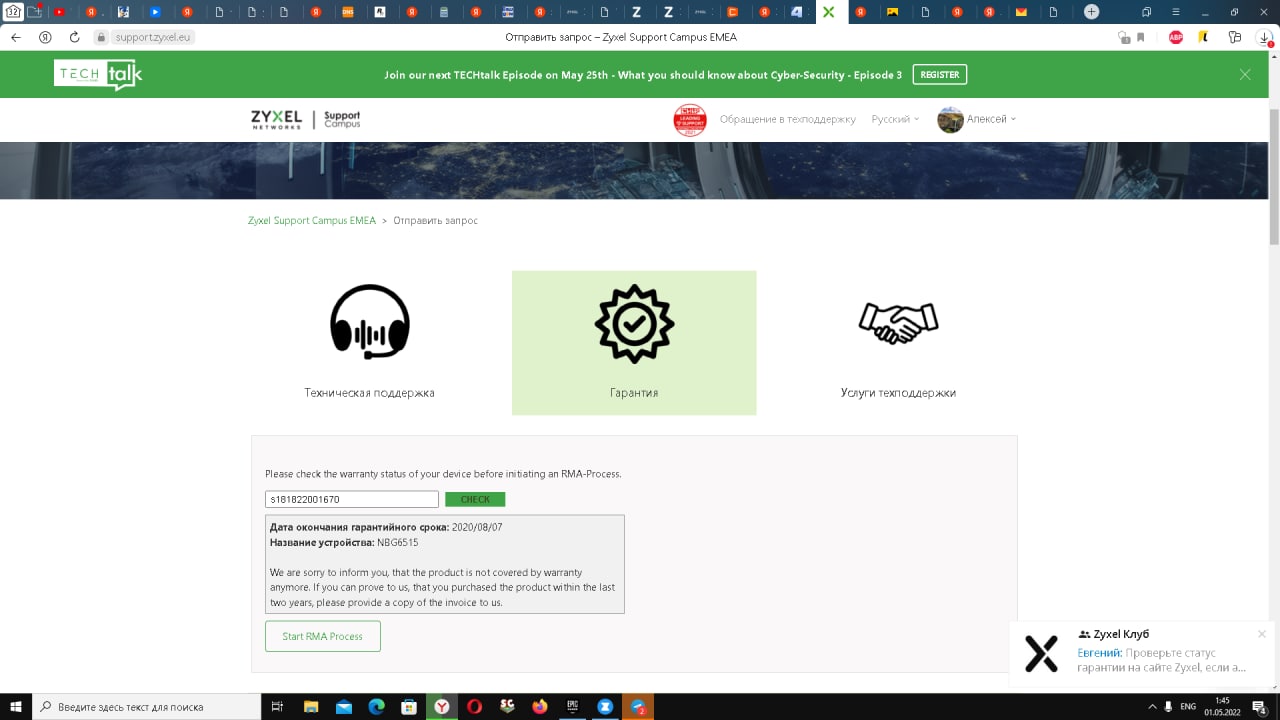Click the red Leading Support award badge
Viewport: 1280px width, 720px height.
(690, 120)
